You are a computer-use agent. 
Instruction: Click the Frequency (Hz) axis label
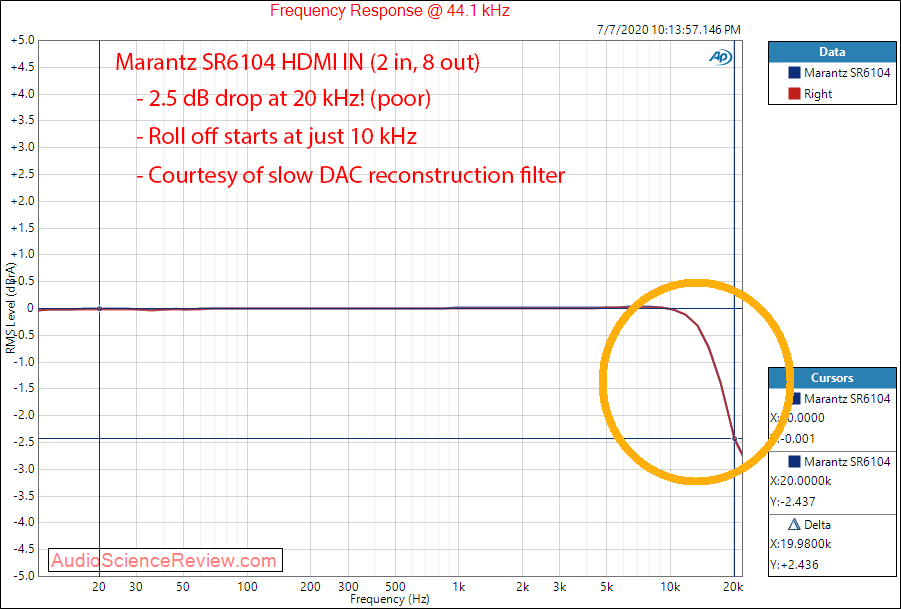[390, 599]
